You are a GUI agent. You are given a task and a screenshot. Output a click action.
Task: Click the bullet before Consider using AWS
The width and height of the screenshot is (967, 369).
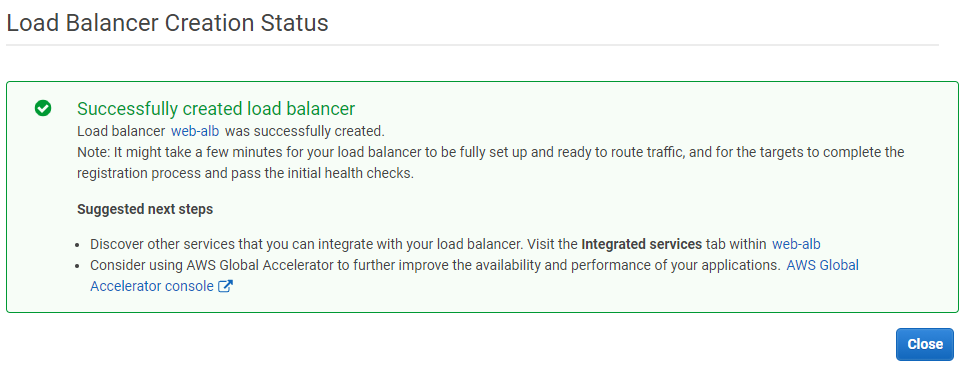[77, 266]
